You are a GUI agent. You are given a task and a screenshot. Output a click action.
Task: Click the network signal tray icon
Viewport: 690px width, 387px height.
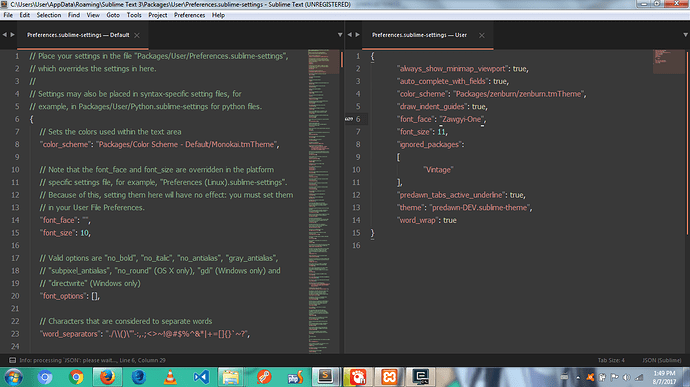click(x=639, y=378)
